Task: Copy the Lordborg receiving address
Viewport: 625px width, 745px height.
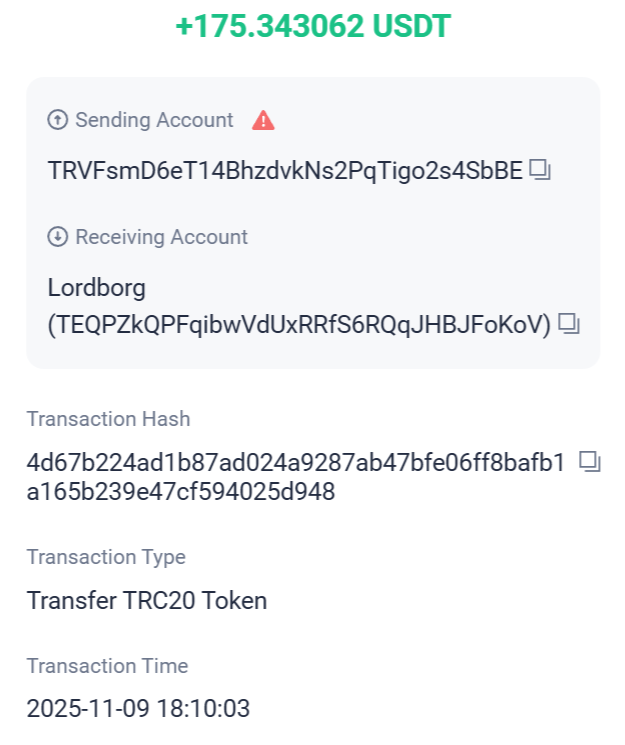Action: [569, 324]
